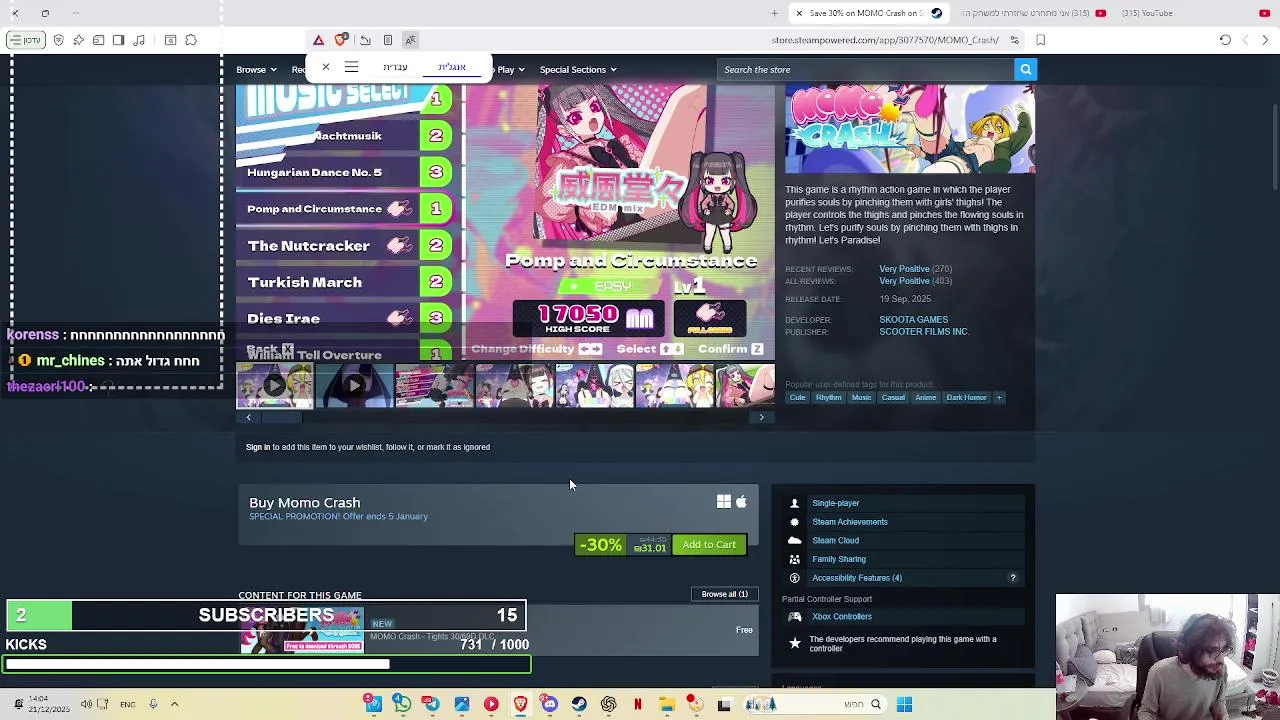Select Hebrew tab in translate popup
Screen dimensions: 1280x720
click(395, 67)
